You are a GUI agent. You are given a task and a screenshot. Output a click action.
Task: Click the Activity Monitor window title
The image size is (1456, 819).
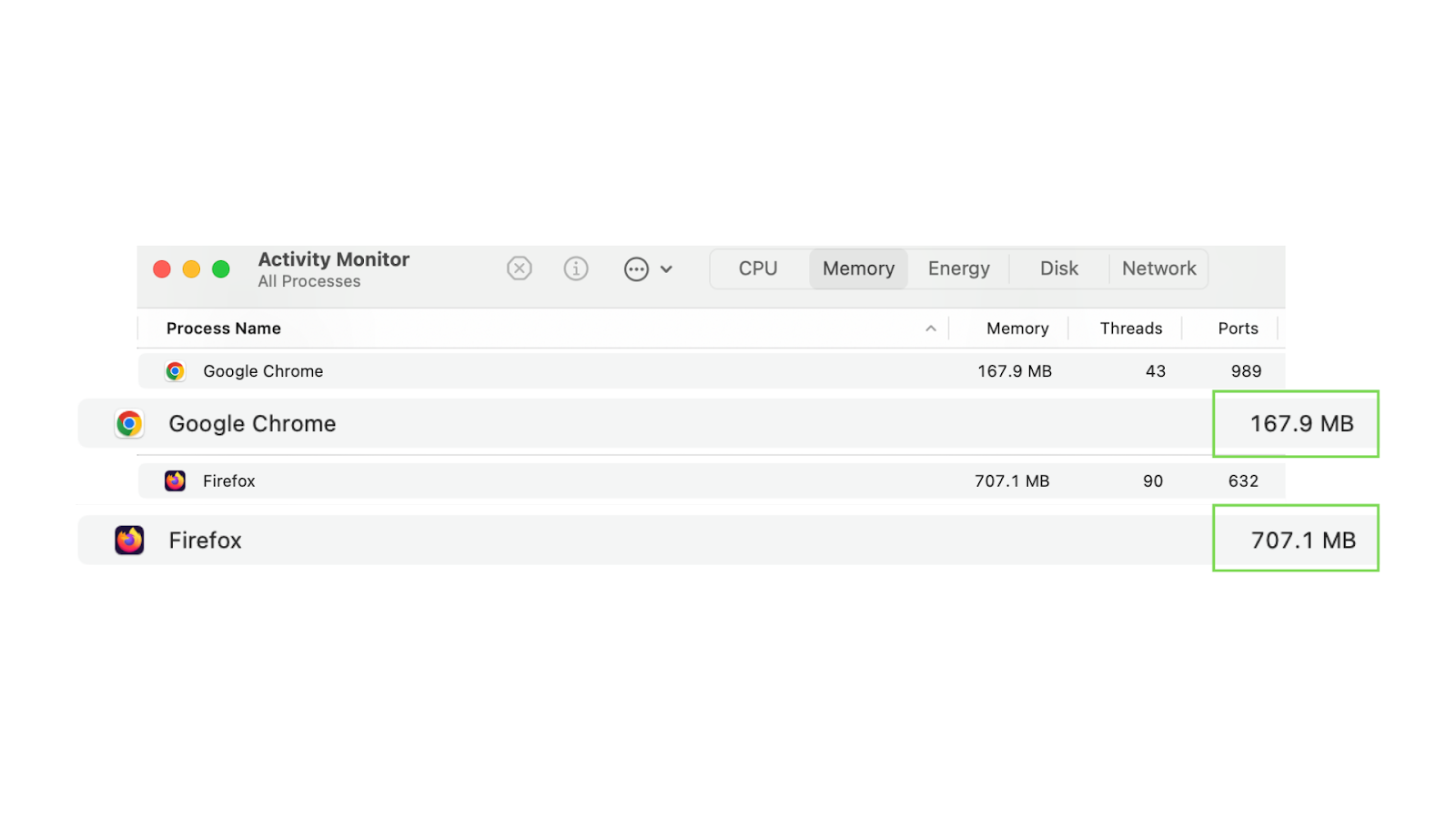[x=333, y=259]
